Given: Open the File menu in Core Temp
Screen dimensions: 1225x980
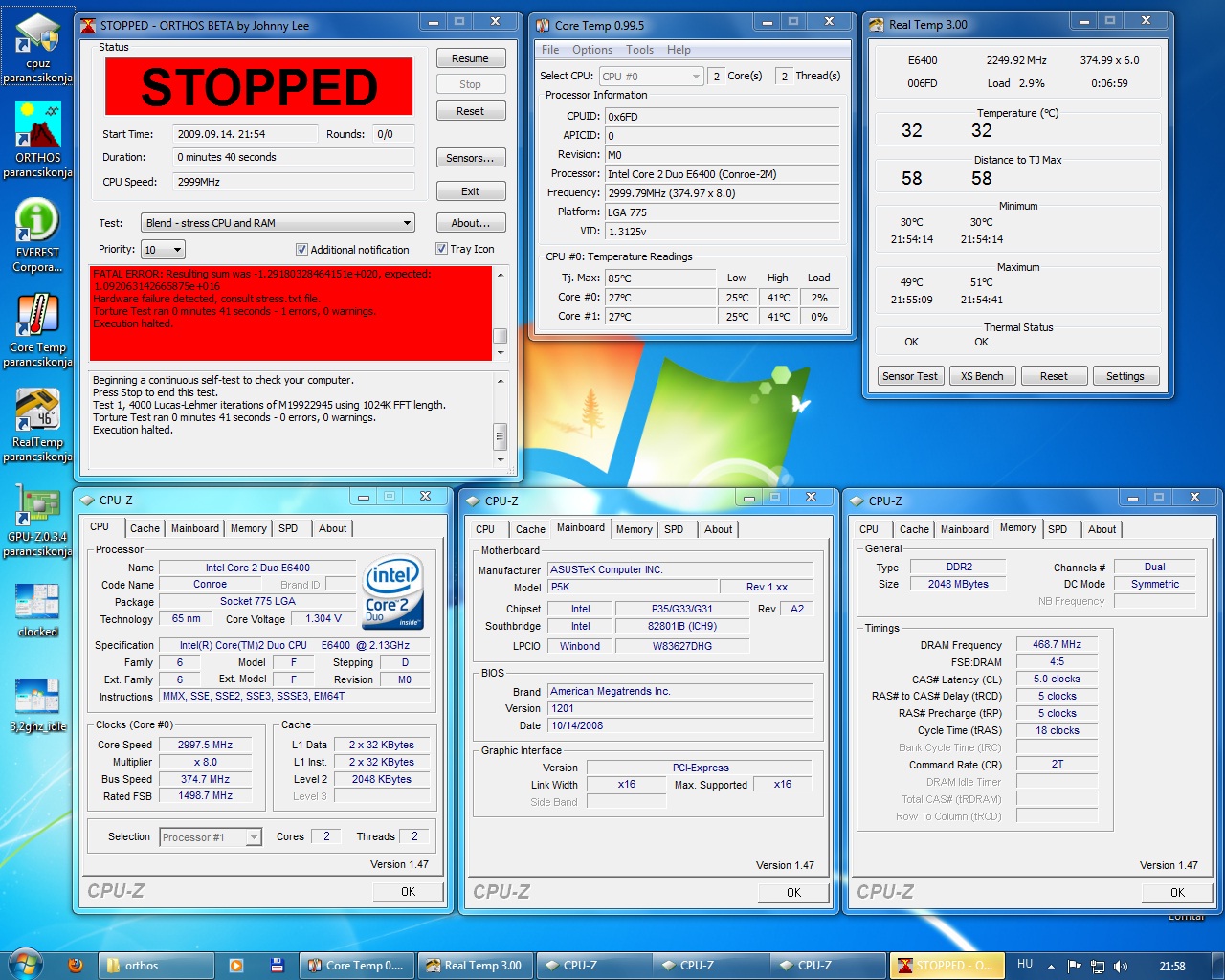Looking at the screenshot, I should click(550, 50).
